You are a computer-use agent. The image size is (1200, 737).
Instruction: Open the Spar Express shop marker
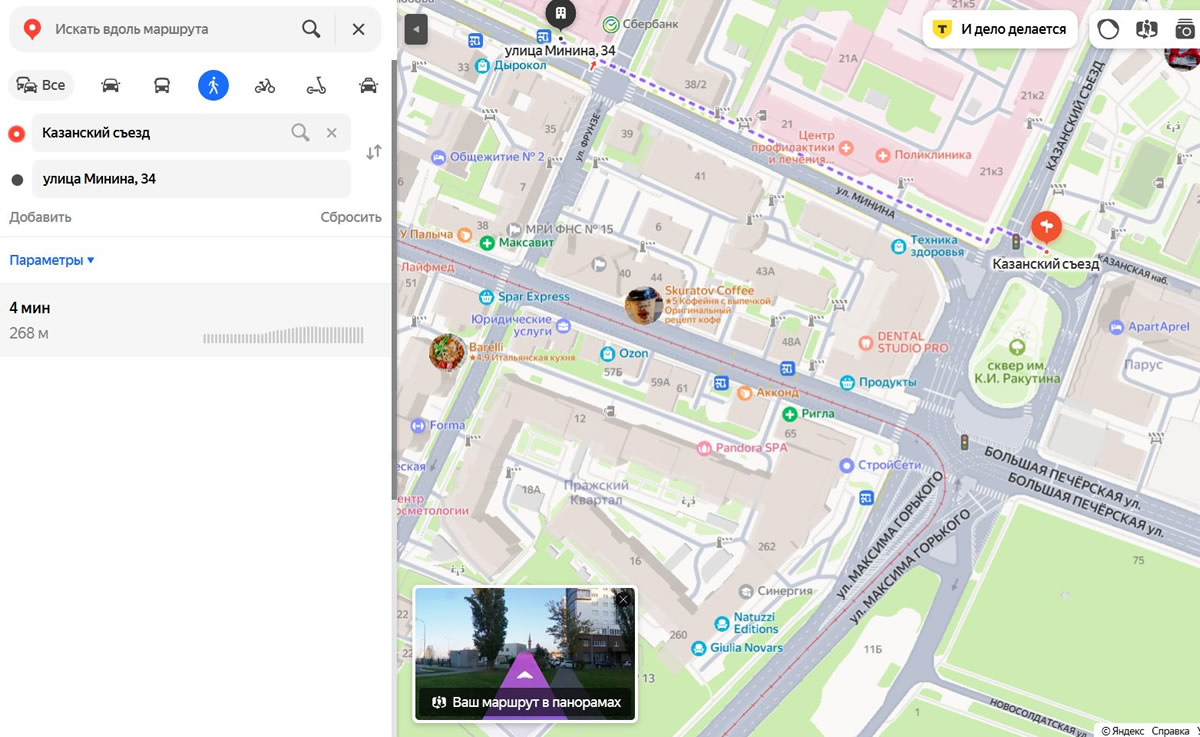tap(486, 297)
